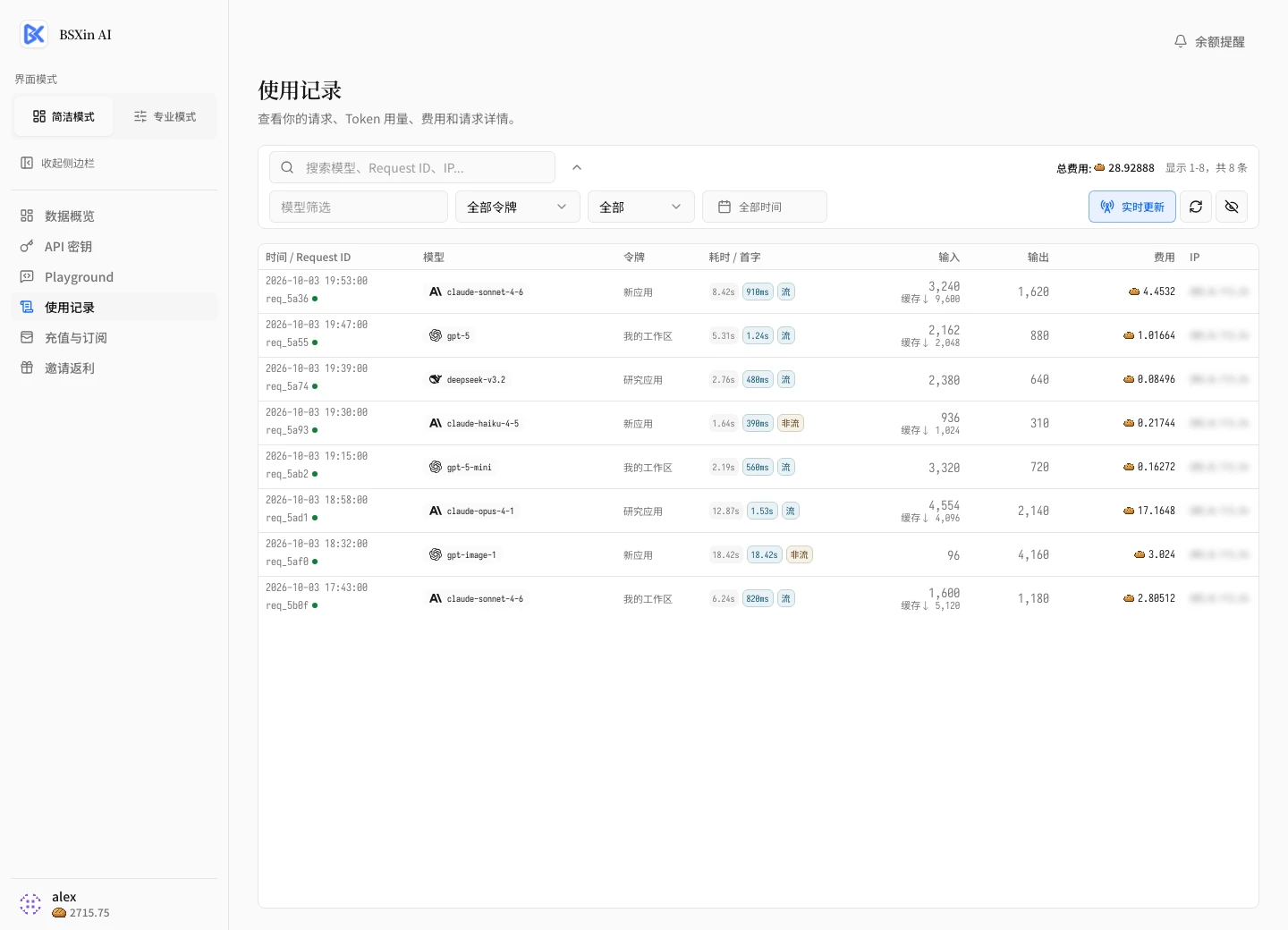
Task: Click the deepseek-v3.2 model name
Action: coord(476,379)
